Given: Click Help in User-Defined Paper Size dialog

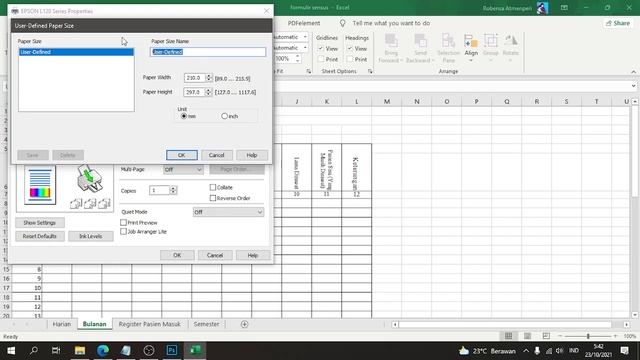Looking at the screenshot, I should coord(252,155).
